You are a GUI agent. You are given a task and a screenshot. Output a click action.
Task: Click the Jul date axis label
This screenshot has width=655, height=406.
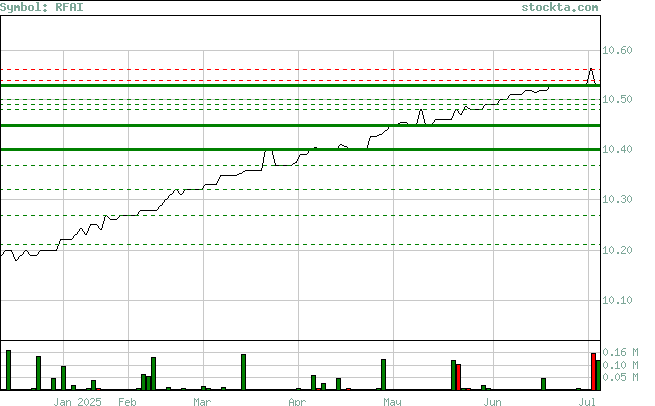(587, 401)
